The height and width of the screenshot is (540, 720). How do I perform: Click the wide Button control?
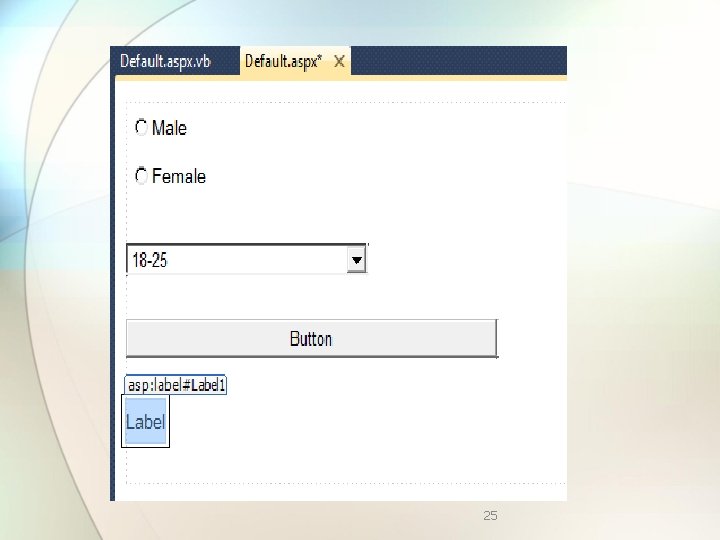click(x=312, y=338)
